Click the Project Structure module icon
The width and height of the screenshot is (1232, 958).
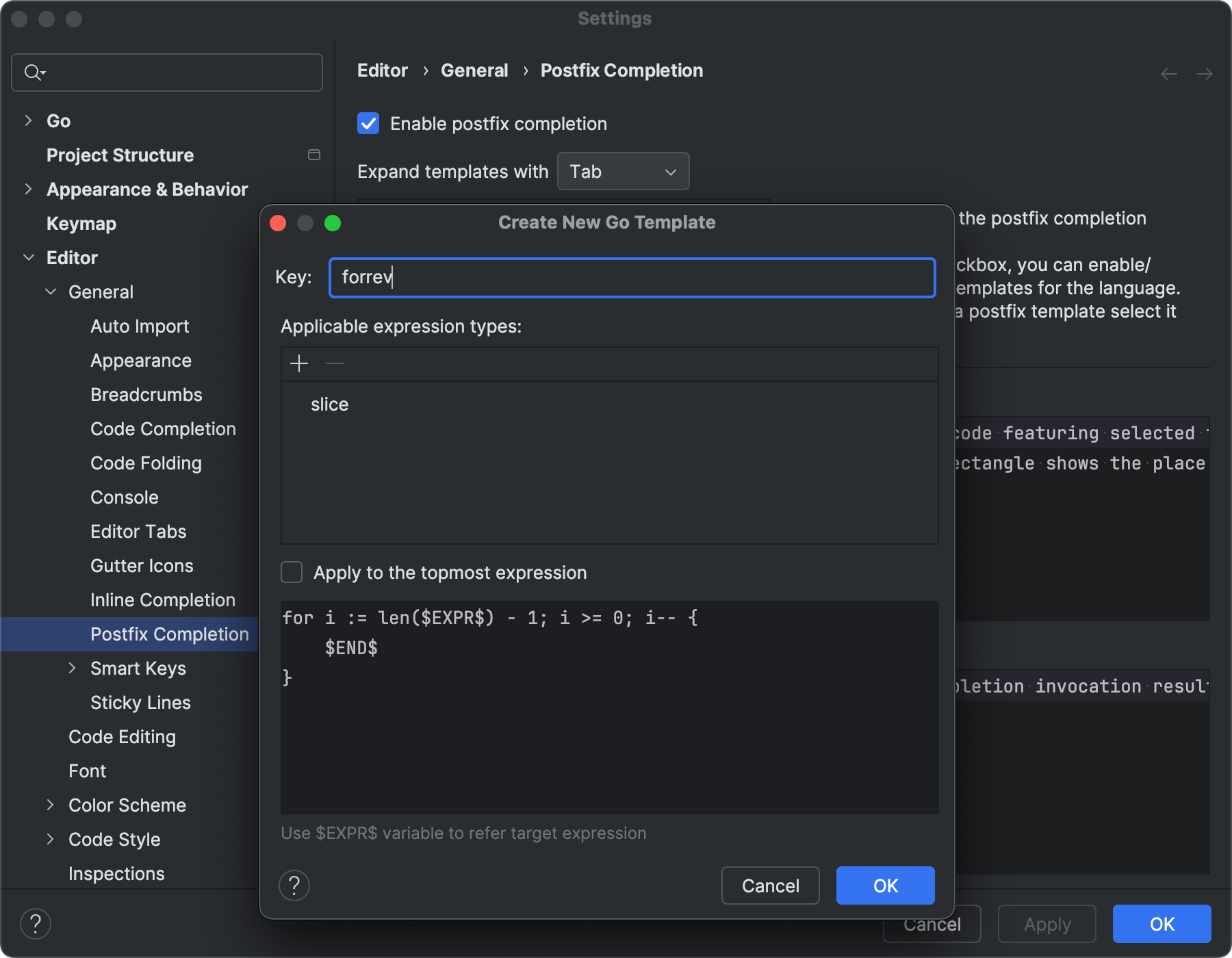[x=314, y=155]
